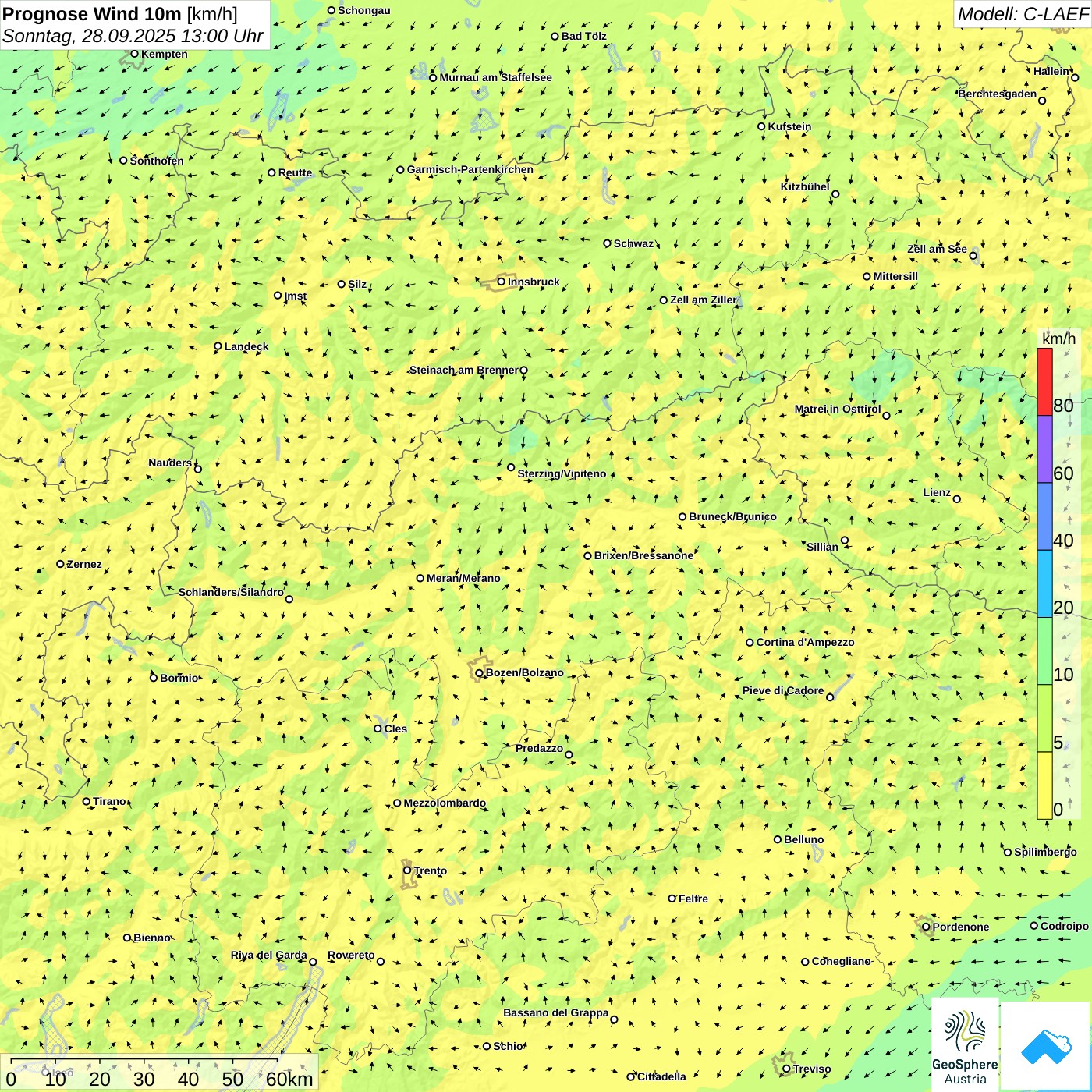Select the cyan 20–40 km/h legend color
The width and height of the screenshot is (1092, 1092).
click(1044, 584)
